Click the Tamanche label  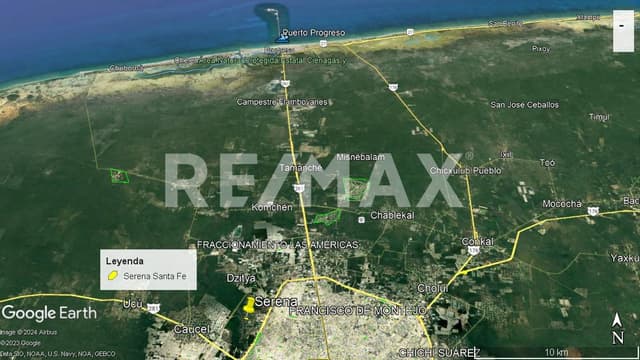point(301,168)
